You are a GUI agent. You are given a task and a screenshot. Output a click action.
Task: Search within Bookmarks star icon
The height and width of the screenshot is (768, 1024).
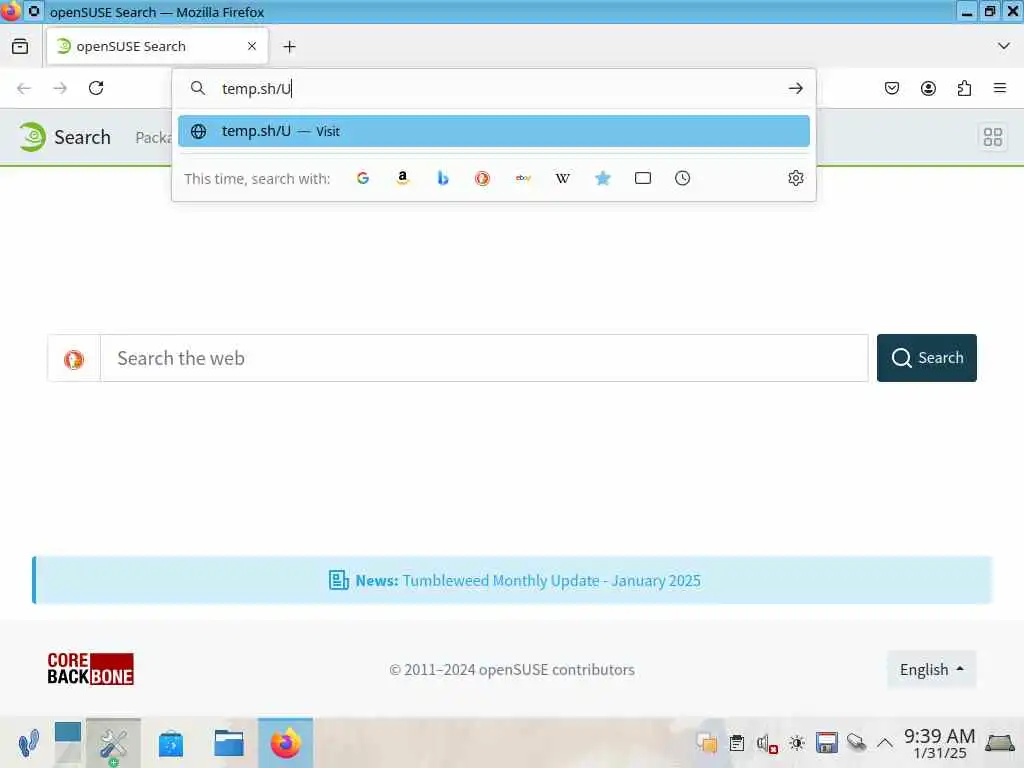coord(603,178)
